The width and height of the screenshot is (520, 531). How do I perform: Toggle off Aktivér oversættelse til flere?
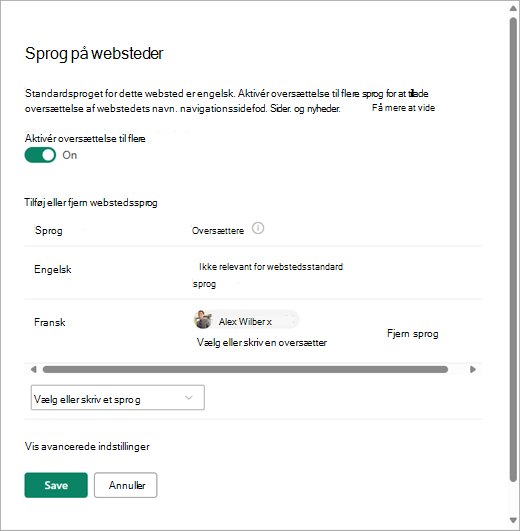40,155
